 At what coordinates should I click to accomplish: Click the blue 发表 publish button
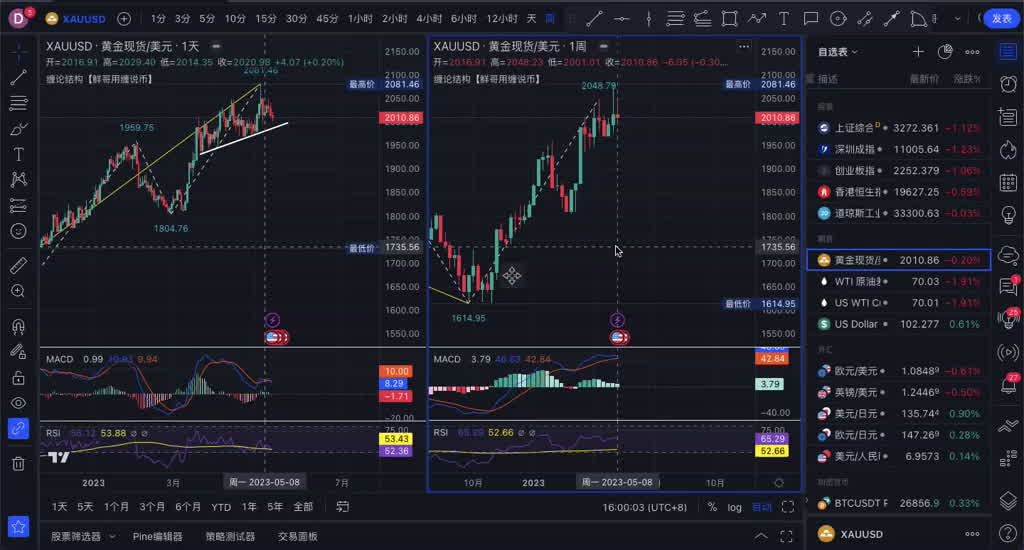[x=1001, y=18]
